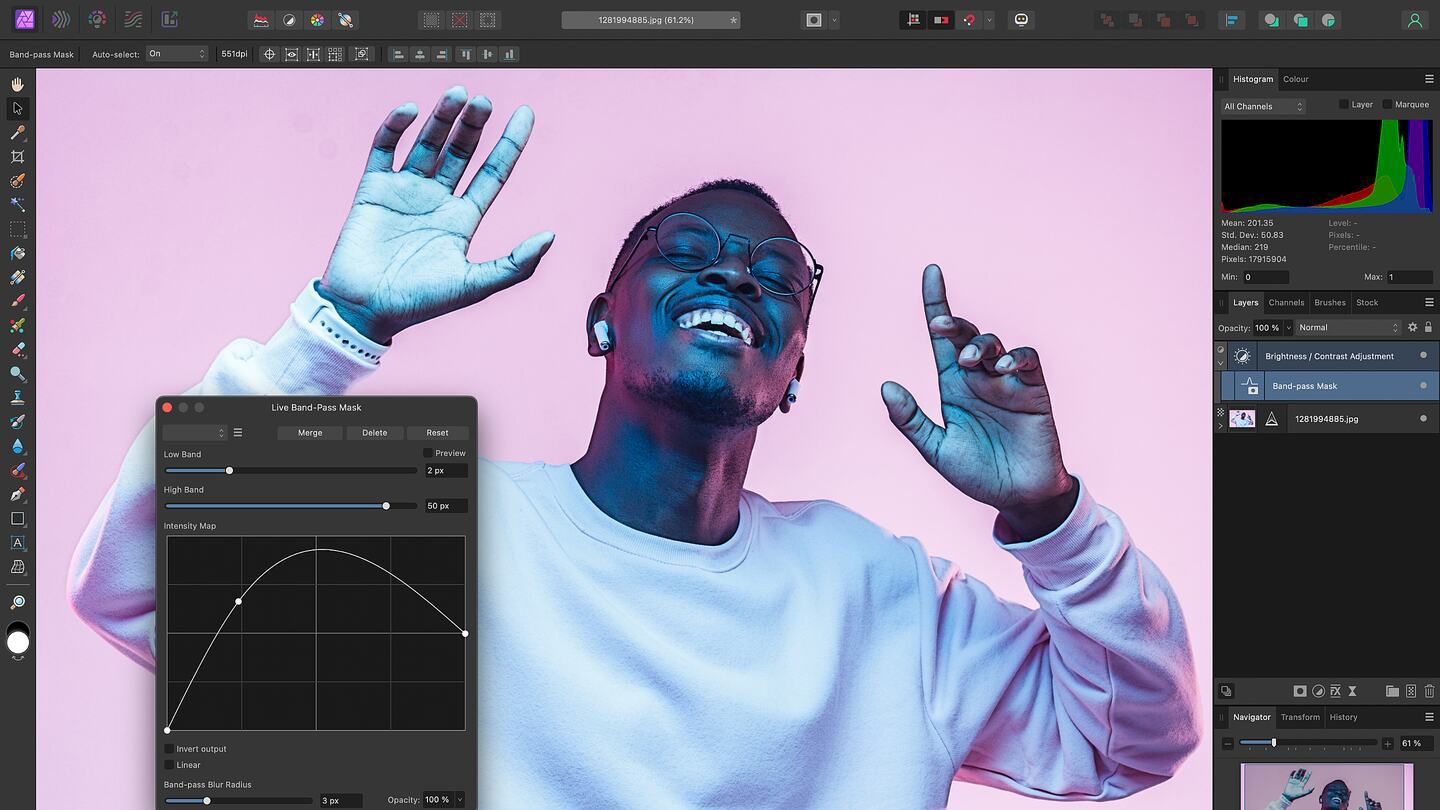This screenshot has width=1440, height=810.
Task: Hide the Brightness / Contrast Adjustment layer
Action: (1423, 356)
